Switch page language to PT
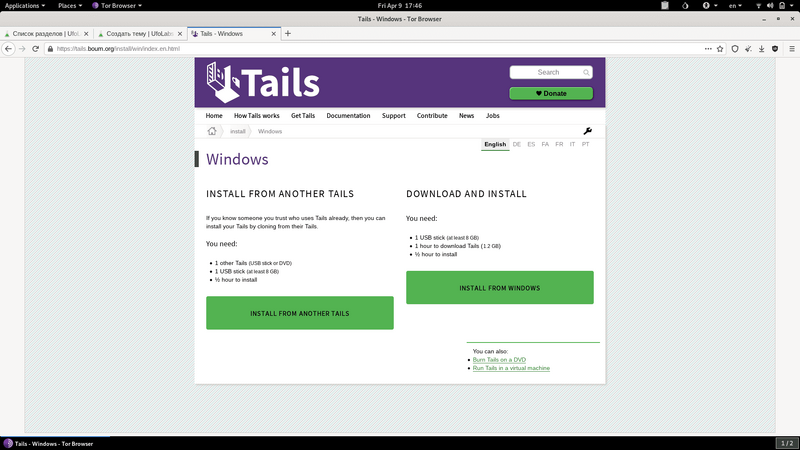 (x=585, y=144)
